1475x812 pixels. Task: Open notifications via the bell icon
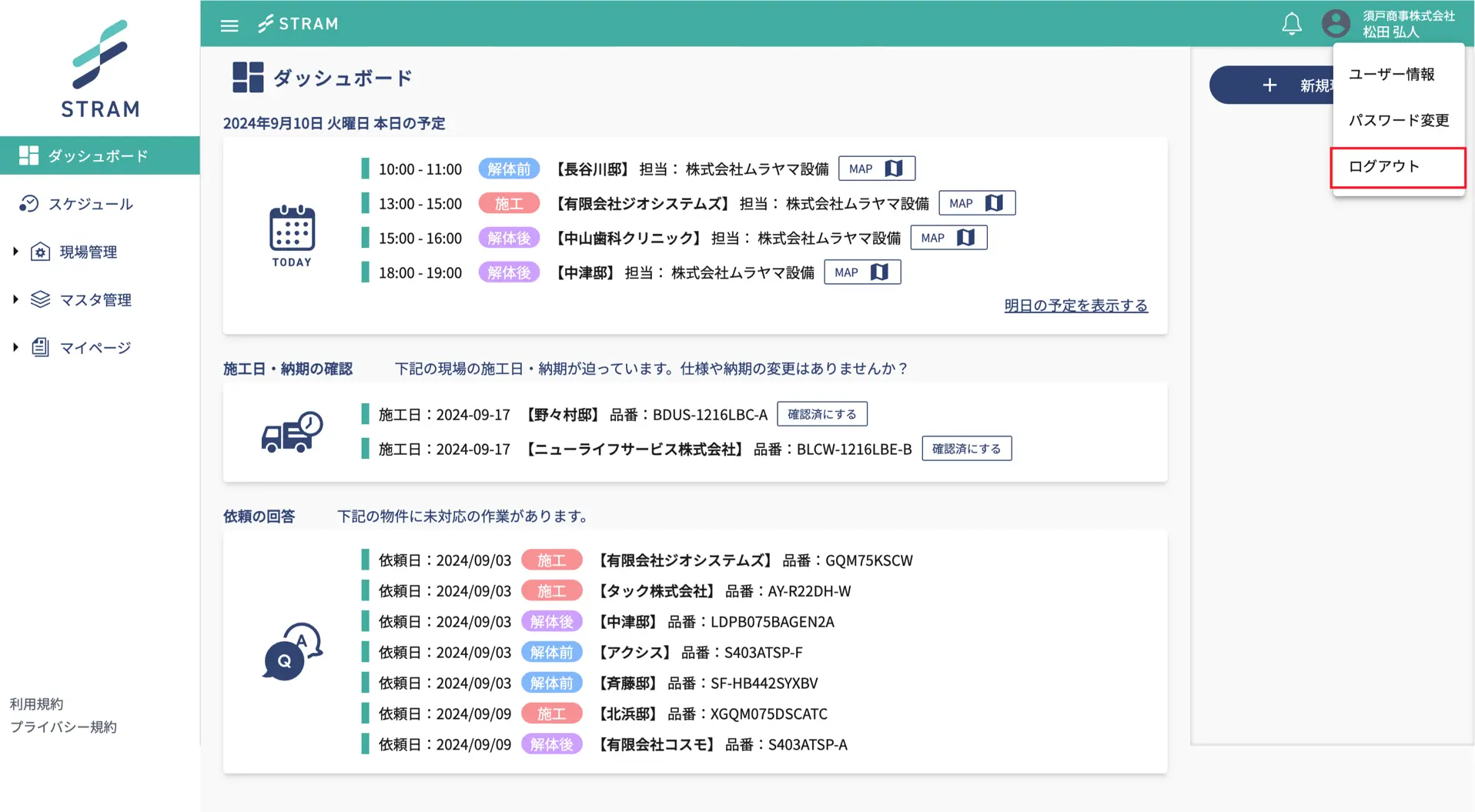tap(1291, 23)
